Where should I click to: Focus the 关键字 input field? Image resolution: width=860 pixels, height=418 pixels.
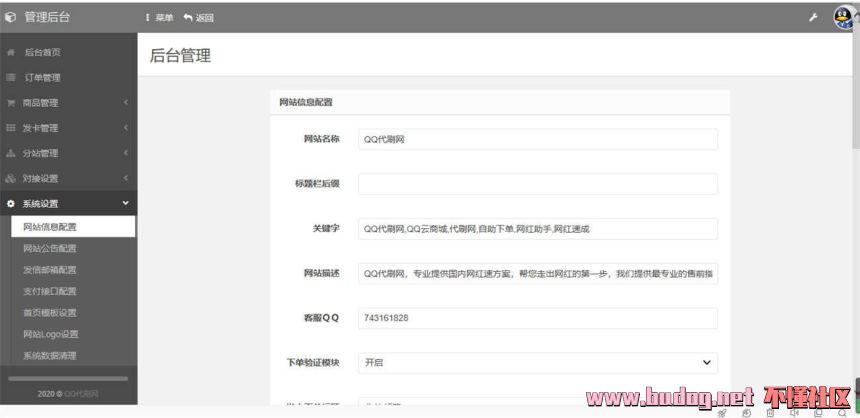(x=538, y=229)
